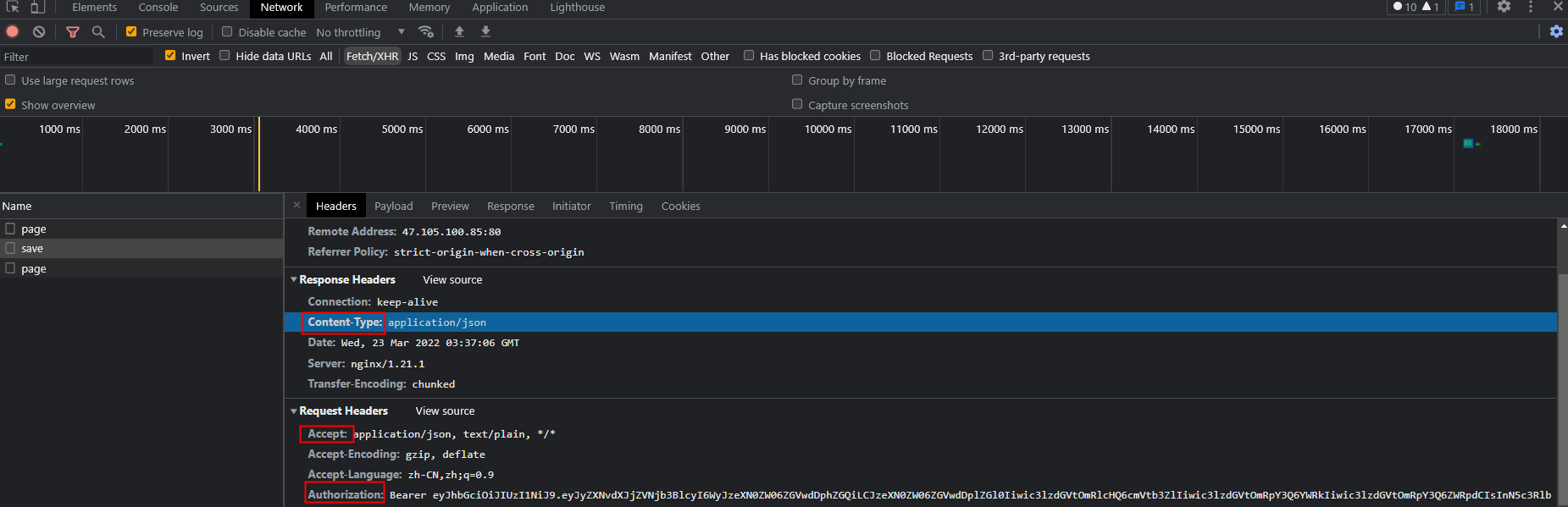Open DevTools settings gear at top
1568x507 pixels.
pyautogui.click(x=1504, y=7)
